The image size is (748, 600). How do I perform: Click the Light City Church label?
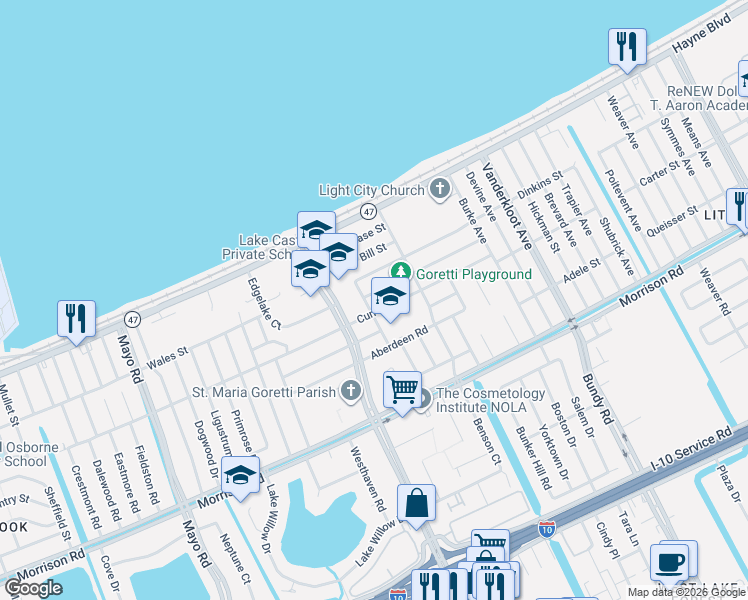372,190
